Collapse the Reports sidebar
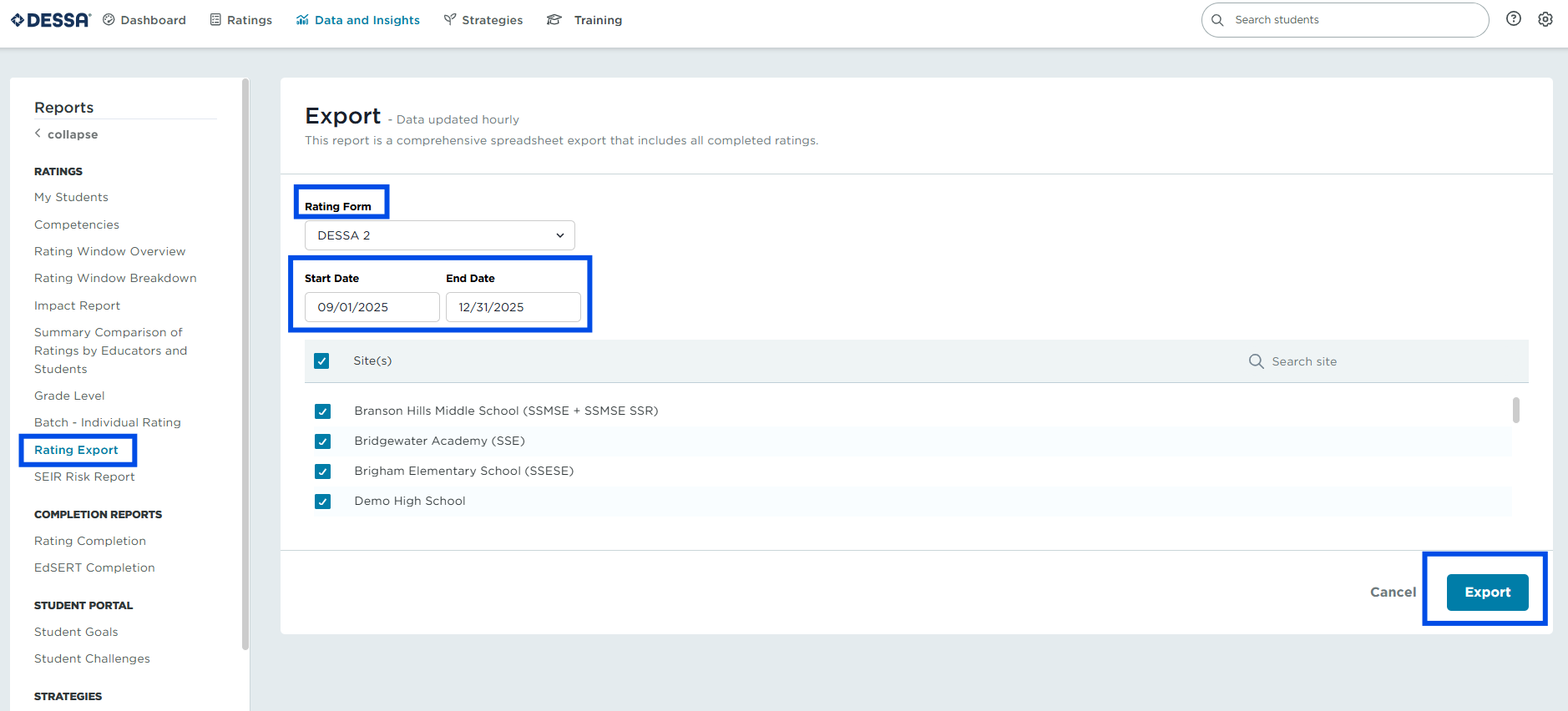The height and width of the screenshot is (711, 1568). (67, 134)
